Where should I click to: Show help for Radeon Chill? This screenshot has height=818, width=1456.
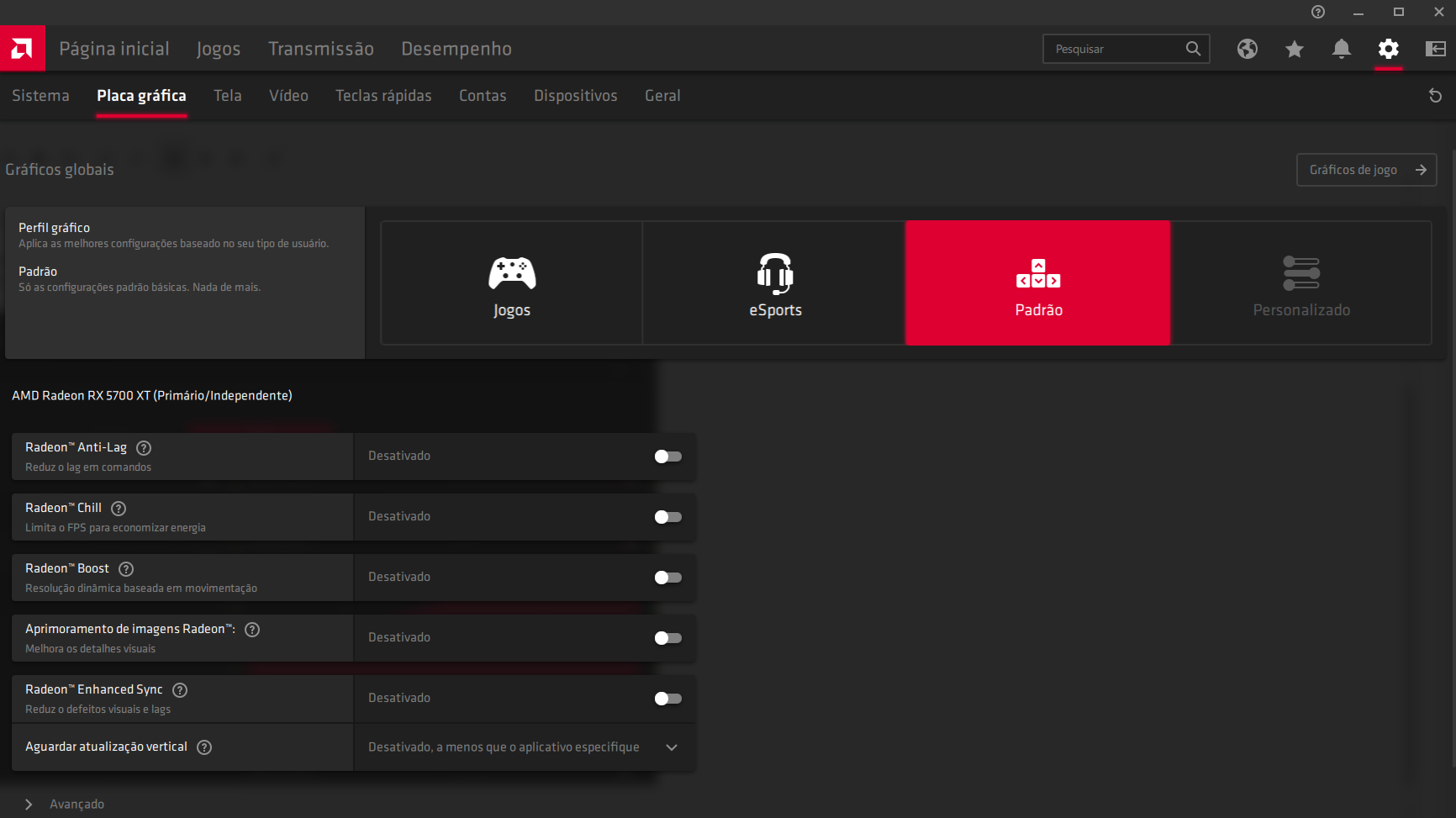coord(119,509)
